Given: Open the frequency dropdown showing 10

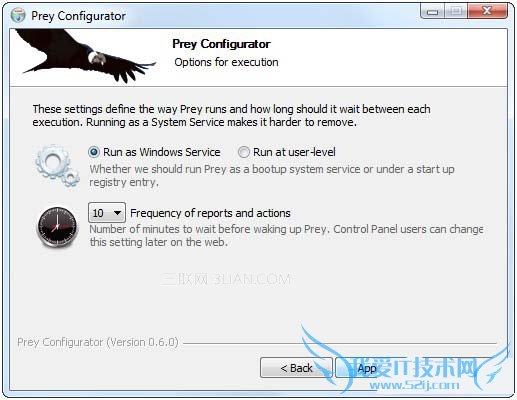Looking at the screenshot, I should click(107, 212).
